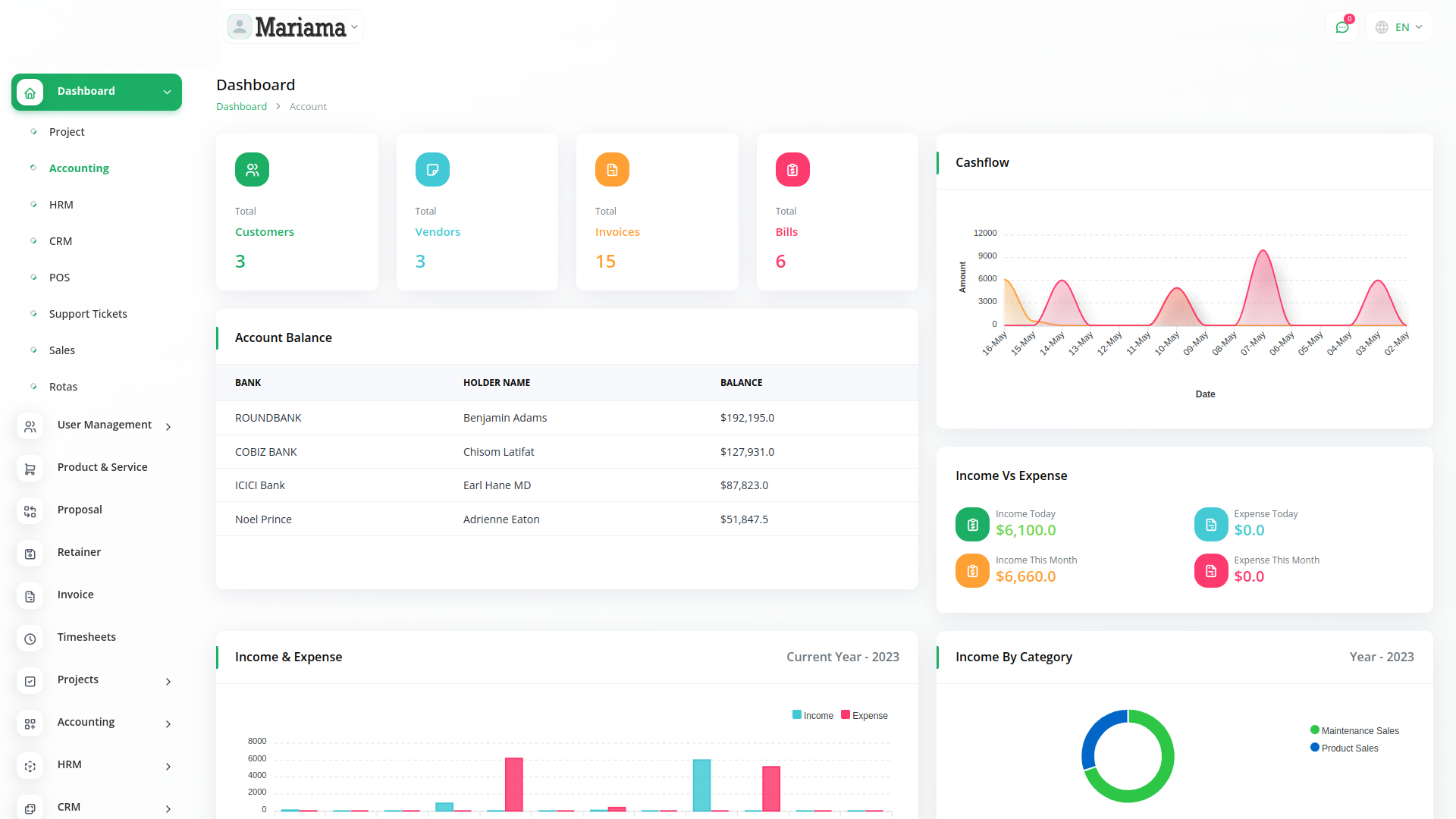Image resolution: width=1456 pixels, height=819 pixels.
Task: Click the Noel Prince bank entry
Action: tap(263, 519)
